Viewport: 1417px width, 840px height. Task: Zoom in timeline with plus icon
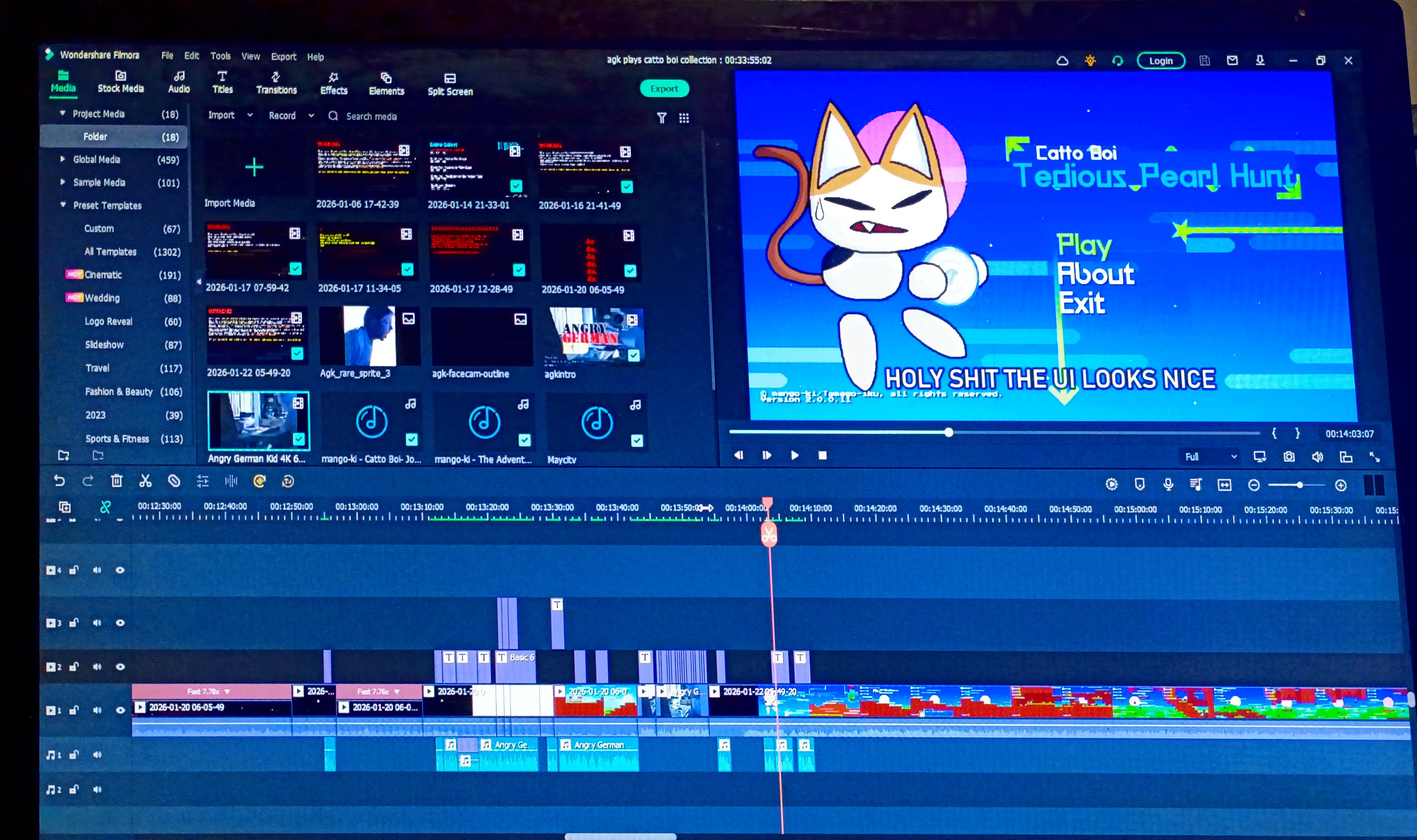click(x=1340, y=485)
